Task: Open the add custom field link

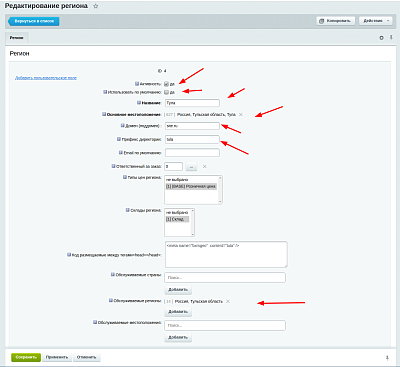Action: 46,78
